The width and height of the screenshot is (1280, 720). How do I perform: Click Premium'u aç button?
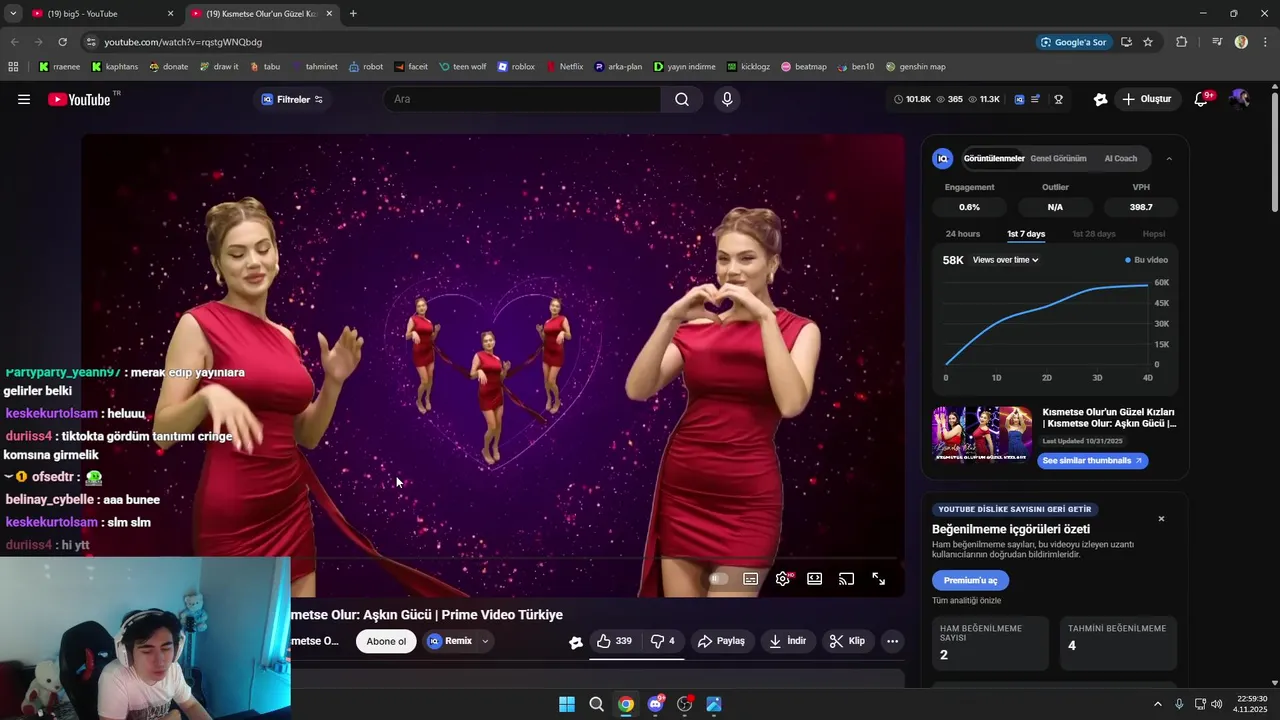pyautogui.click(x=970, y=580)
